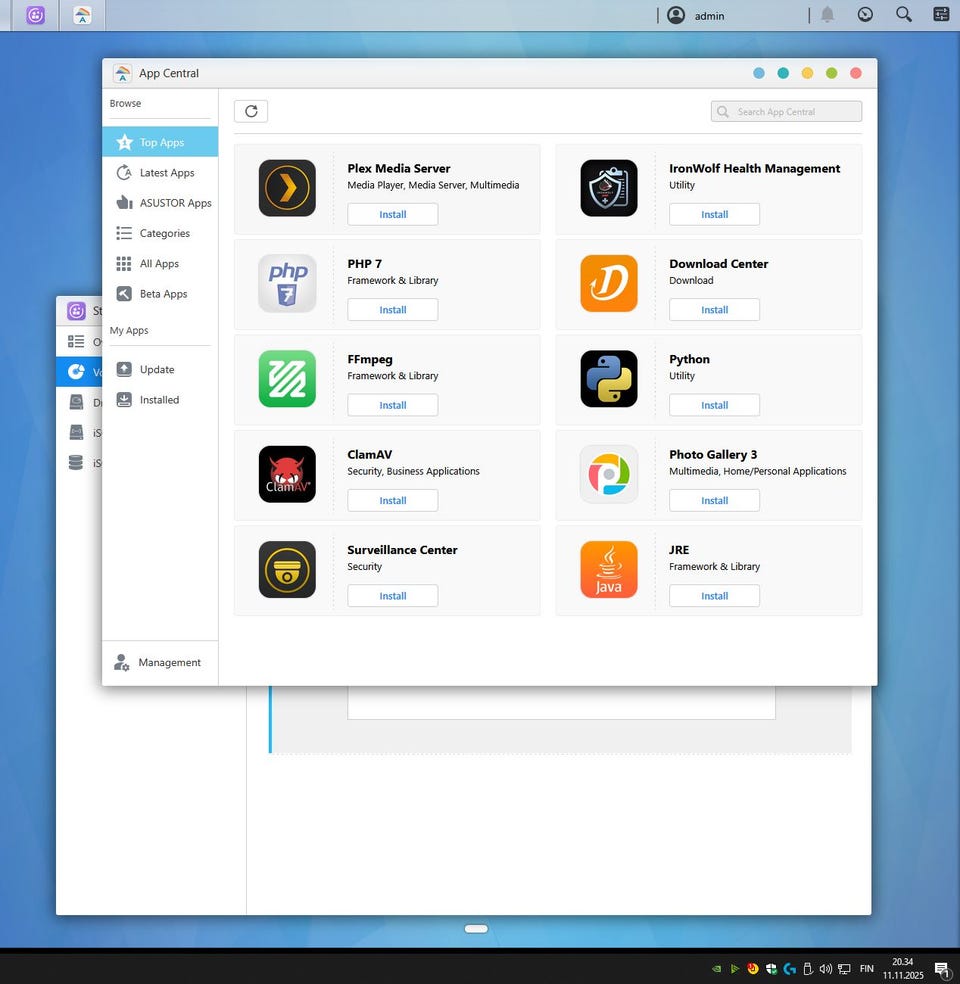Image resolution: width=960 pixels, height=984 pixels.
Task: Open ASUSTOR Apps section
Action: click(x=160, y=203)
